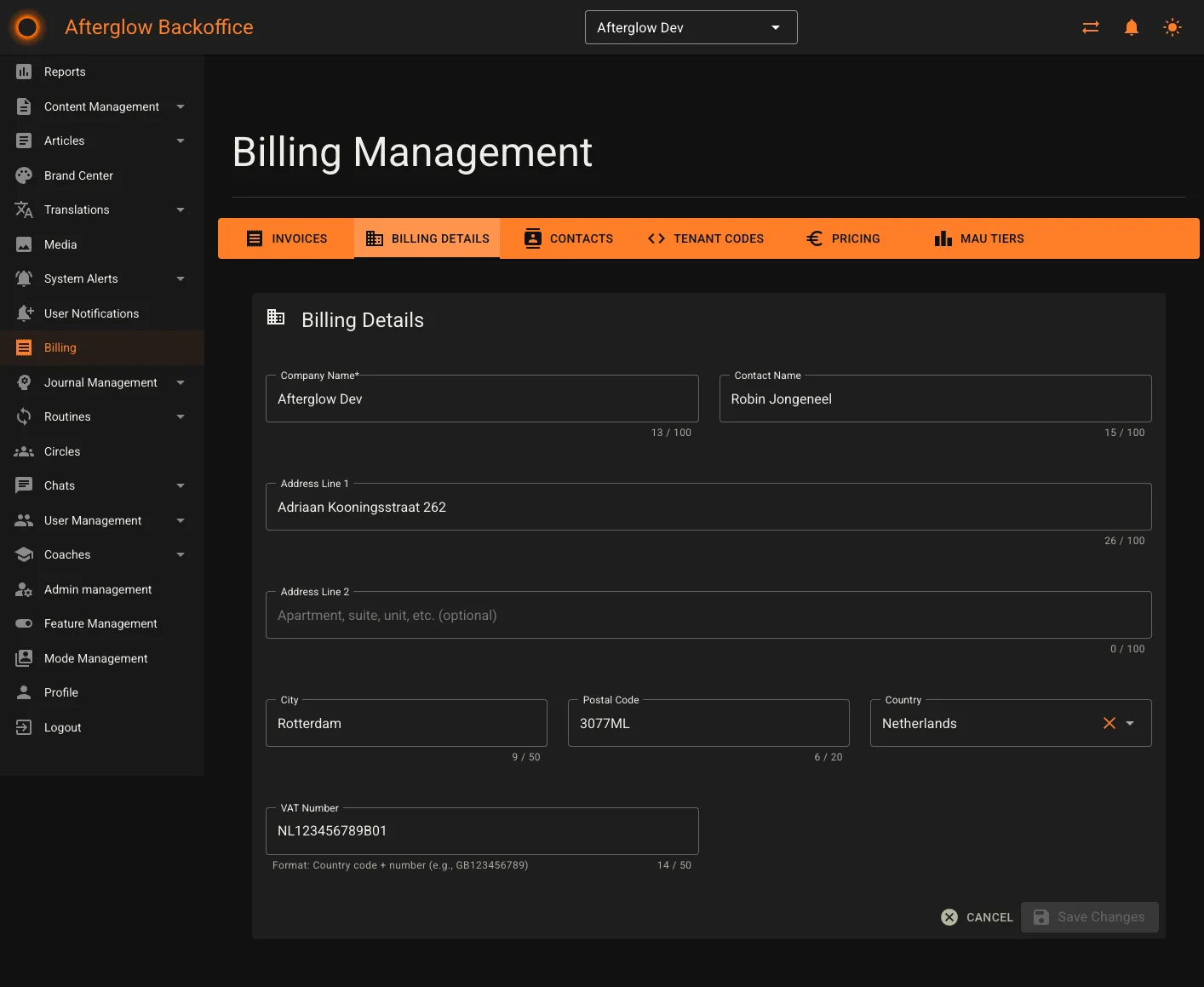
Task: Click inside the Address Line 2 field
Action: tap(708, 615)
